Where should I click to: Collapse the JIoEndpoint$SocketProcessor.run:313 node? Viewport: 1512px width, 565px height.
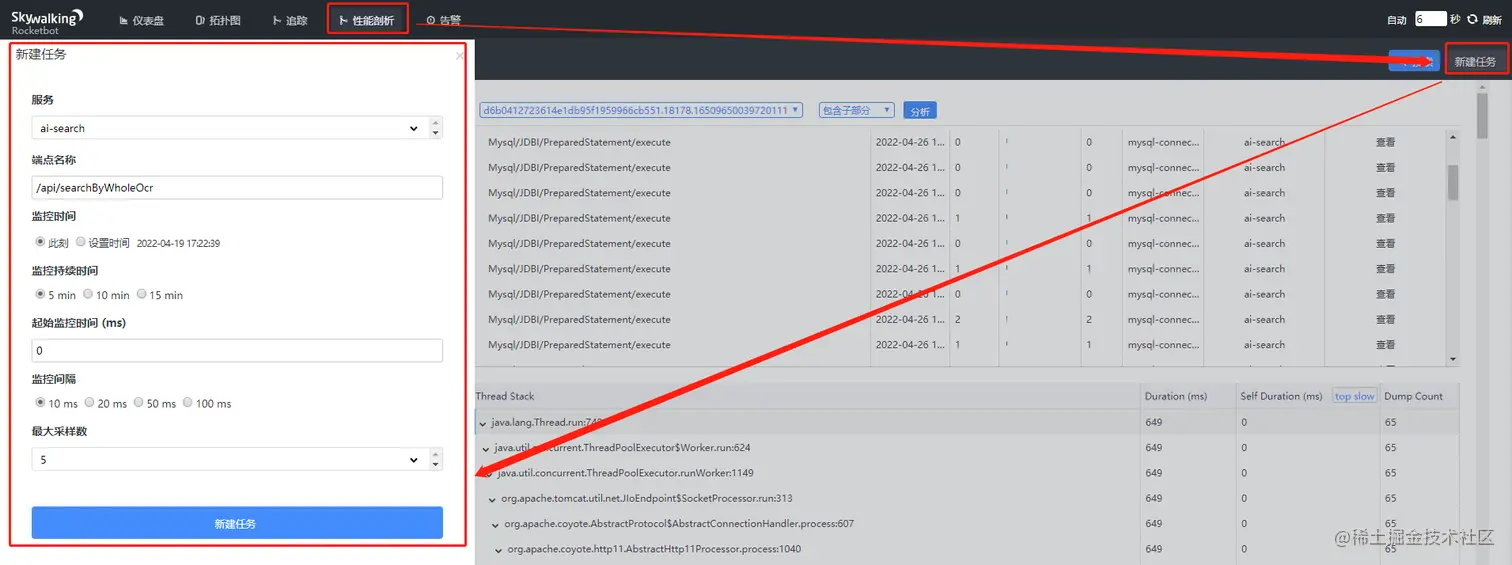pyautogui.click(x=492, y=499)
